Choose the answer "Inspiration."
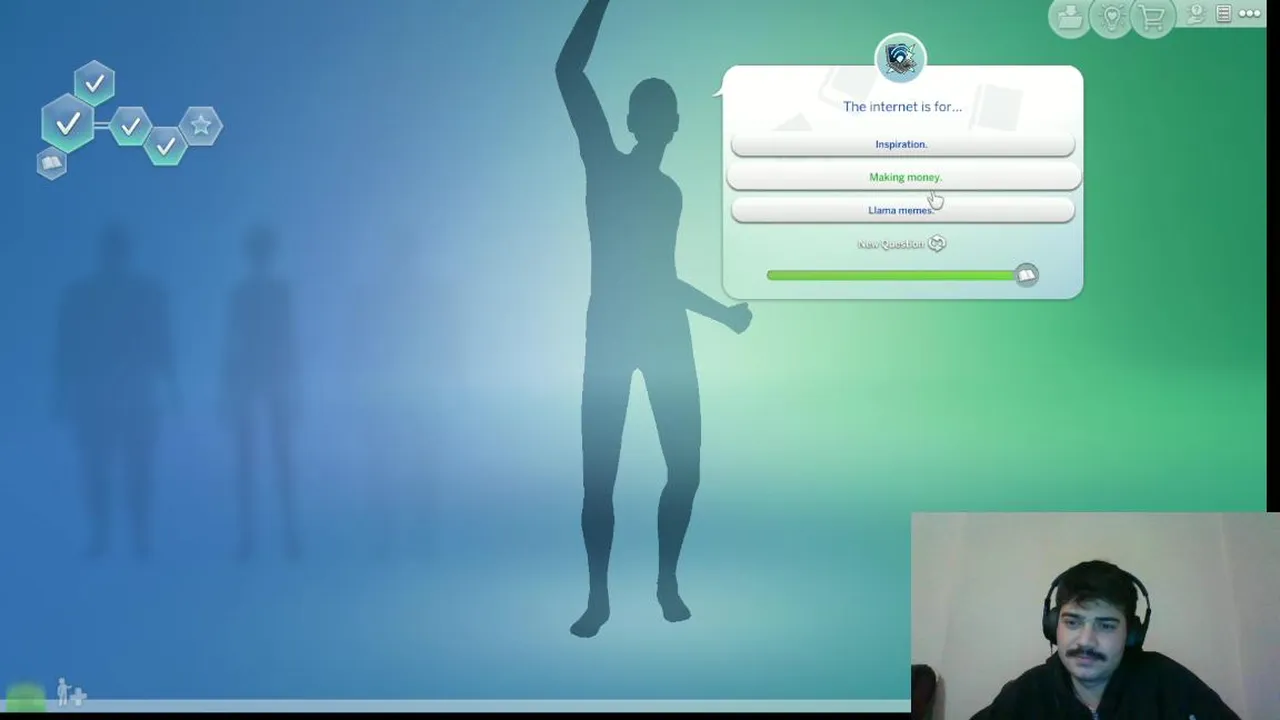1280x720 pixels. point(902,144)
